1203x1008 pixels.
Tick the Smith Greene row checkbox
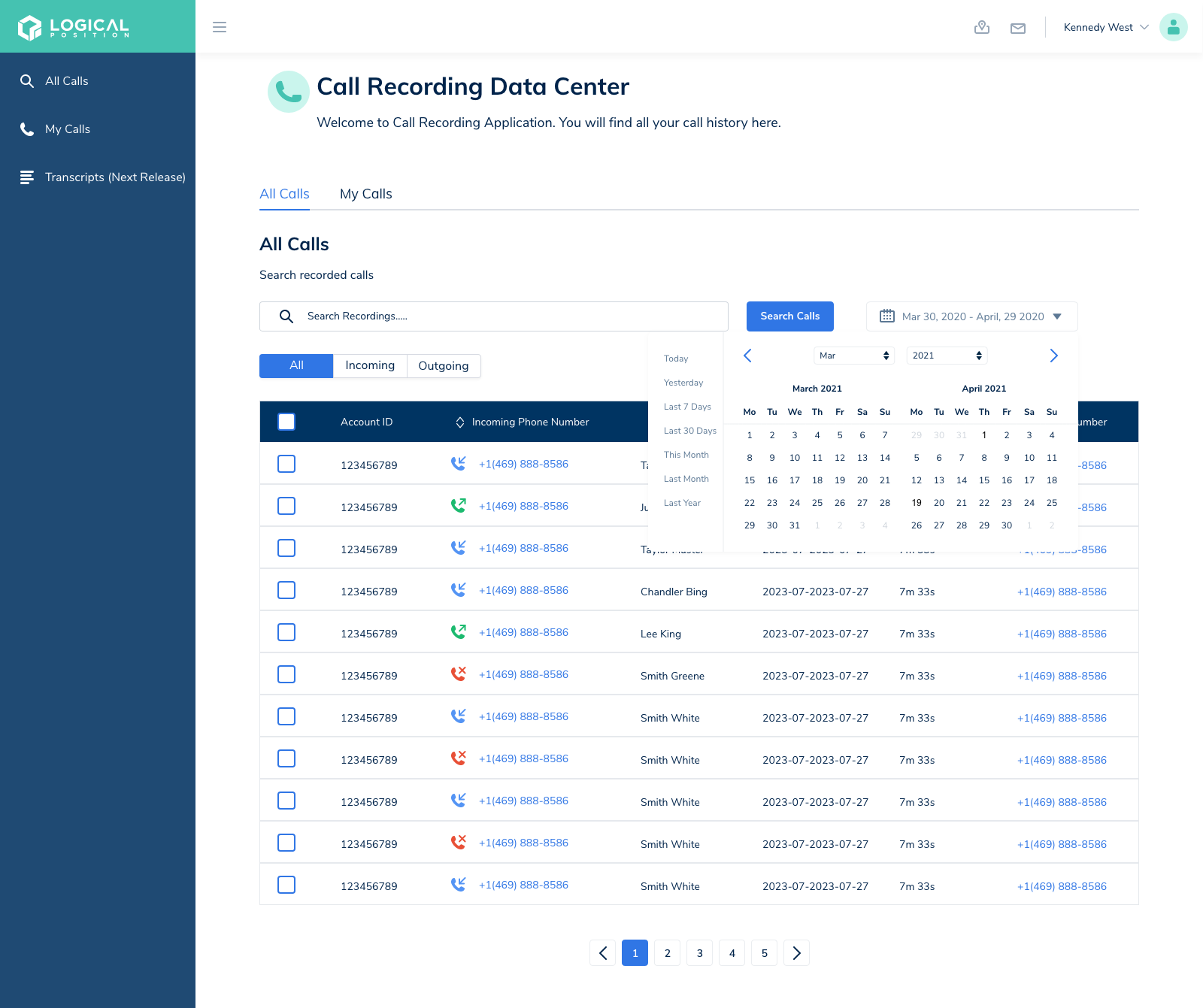pos(286,674)
